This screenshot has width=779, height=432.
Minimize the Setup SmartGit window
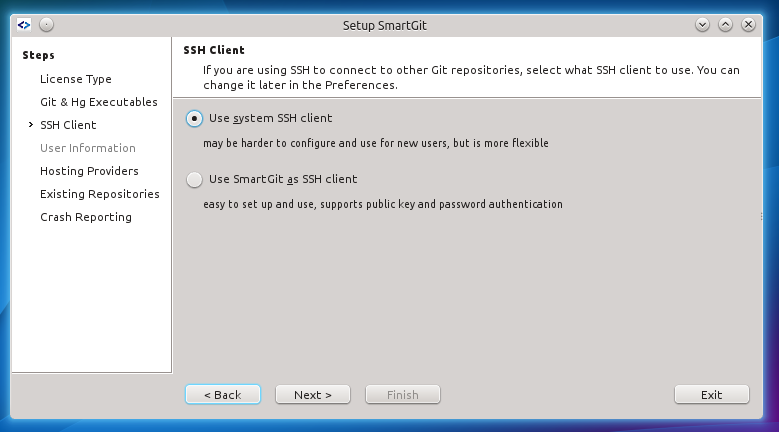(x=702, y=23)
